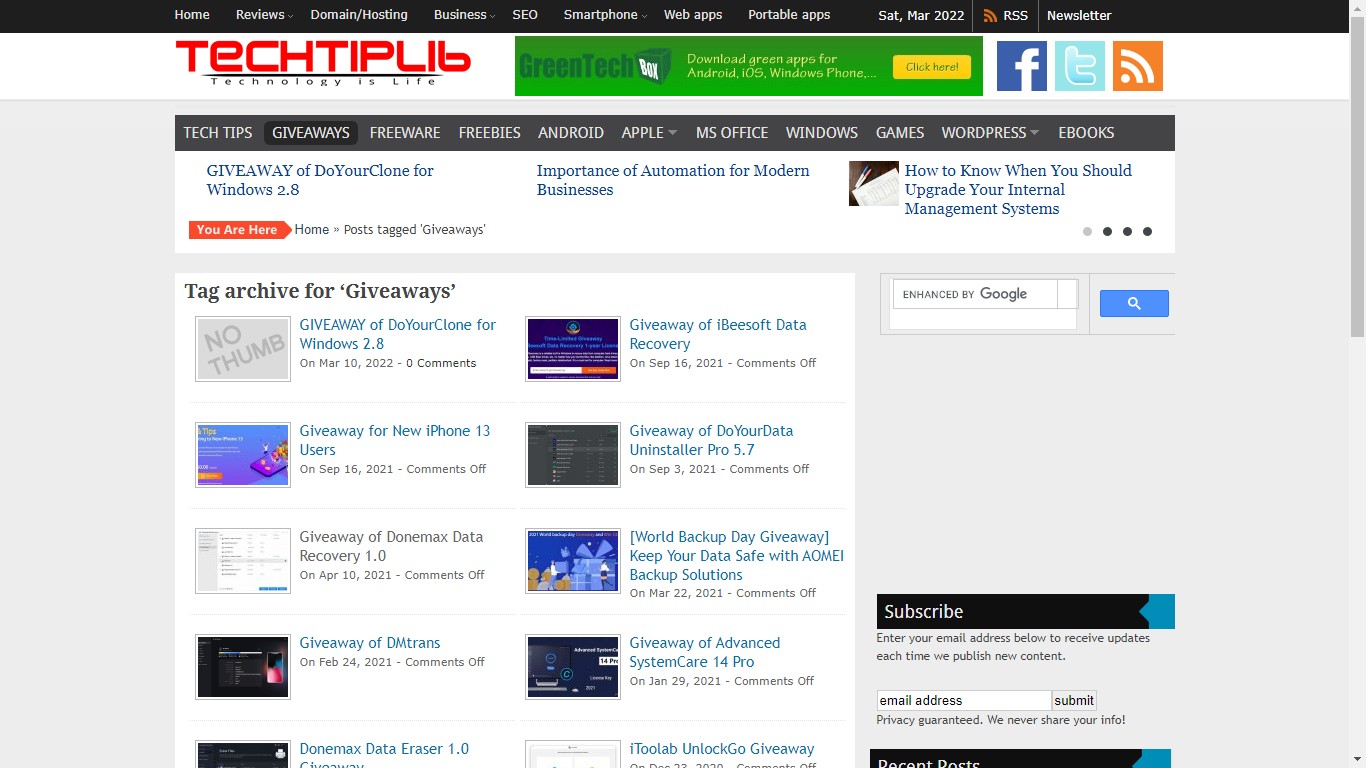
Task: Open post 'Giveaway of DMtrans'
Action: (x=370, y=643)
